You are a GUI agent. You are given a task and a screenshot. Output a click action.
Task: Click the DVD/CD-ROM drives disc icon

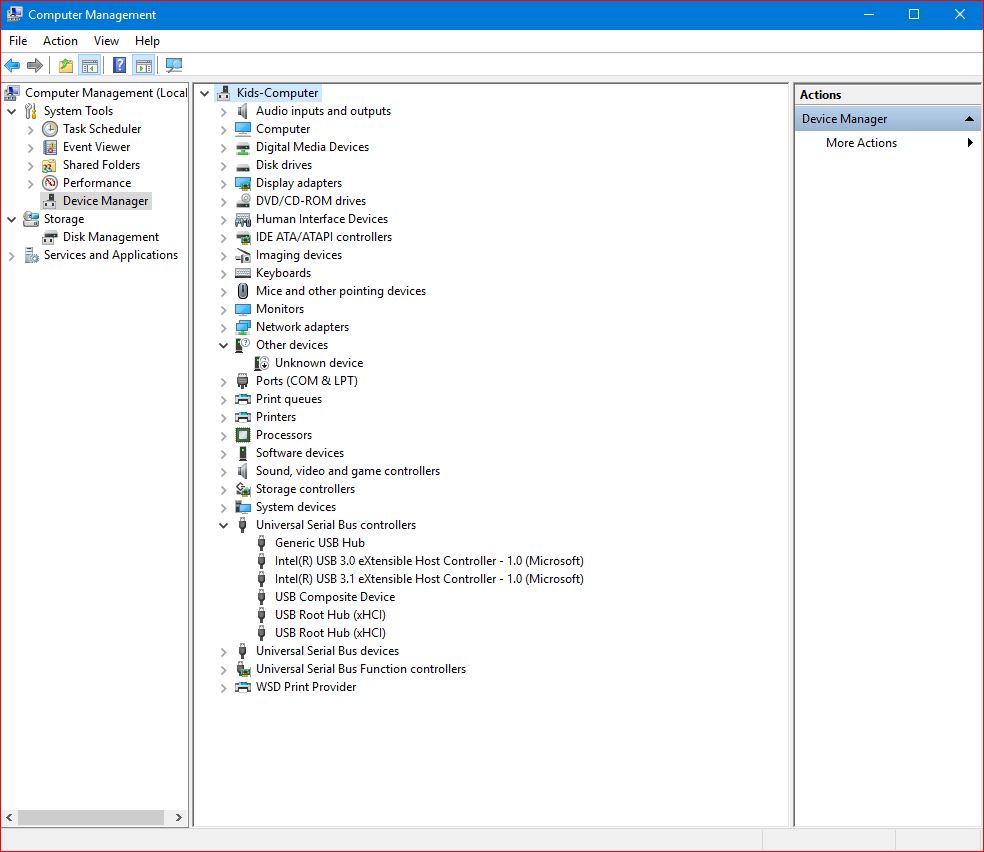tap(242, 201)
